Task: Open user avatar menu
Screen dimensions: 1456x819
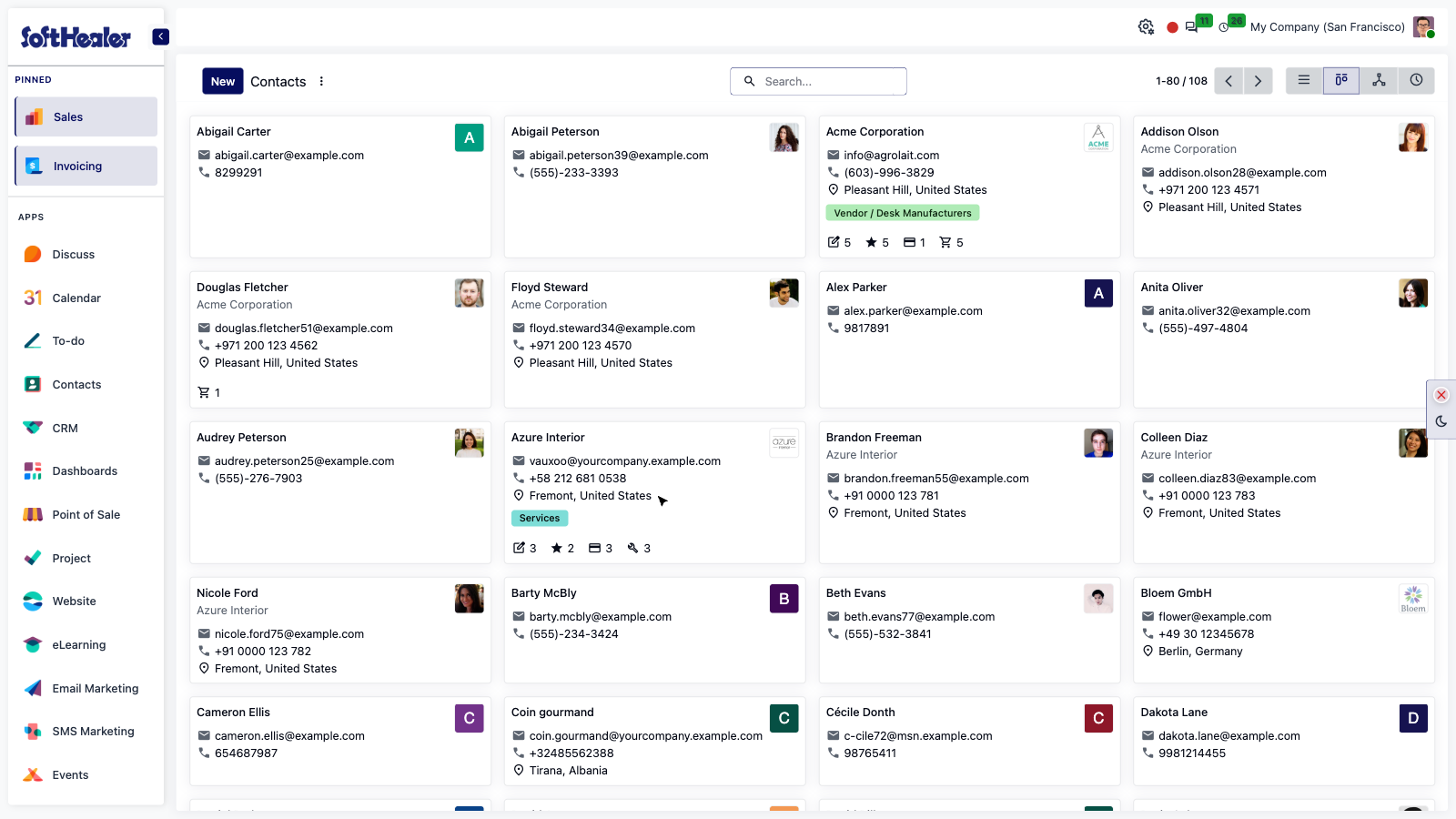Action: [x=1423, y=27]
